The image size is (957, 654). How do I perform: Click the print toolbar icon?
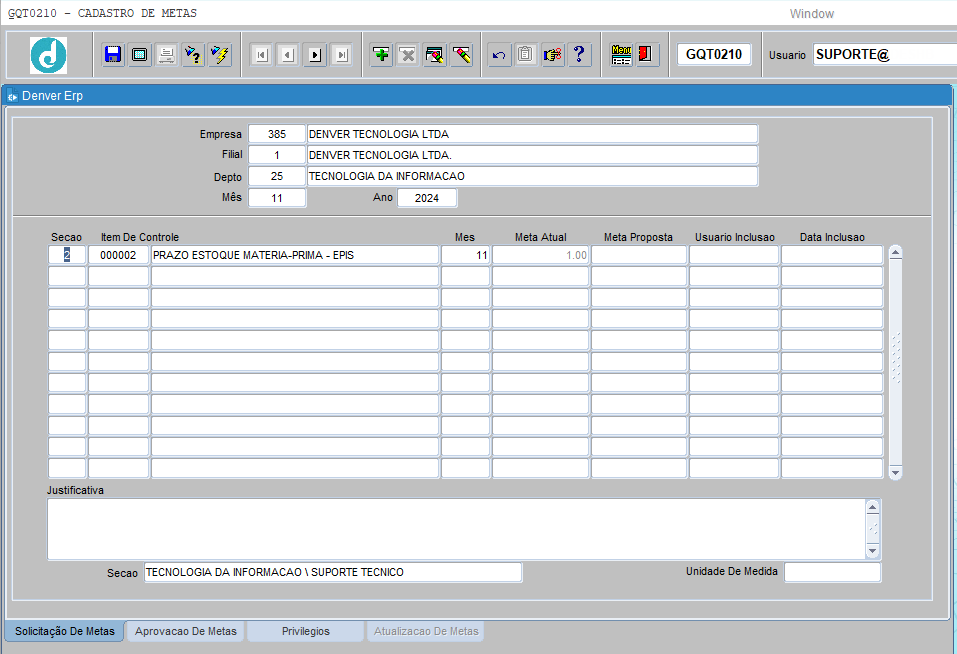[x=167, y=55]
